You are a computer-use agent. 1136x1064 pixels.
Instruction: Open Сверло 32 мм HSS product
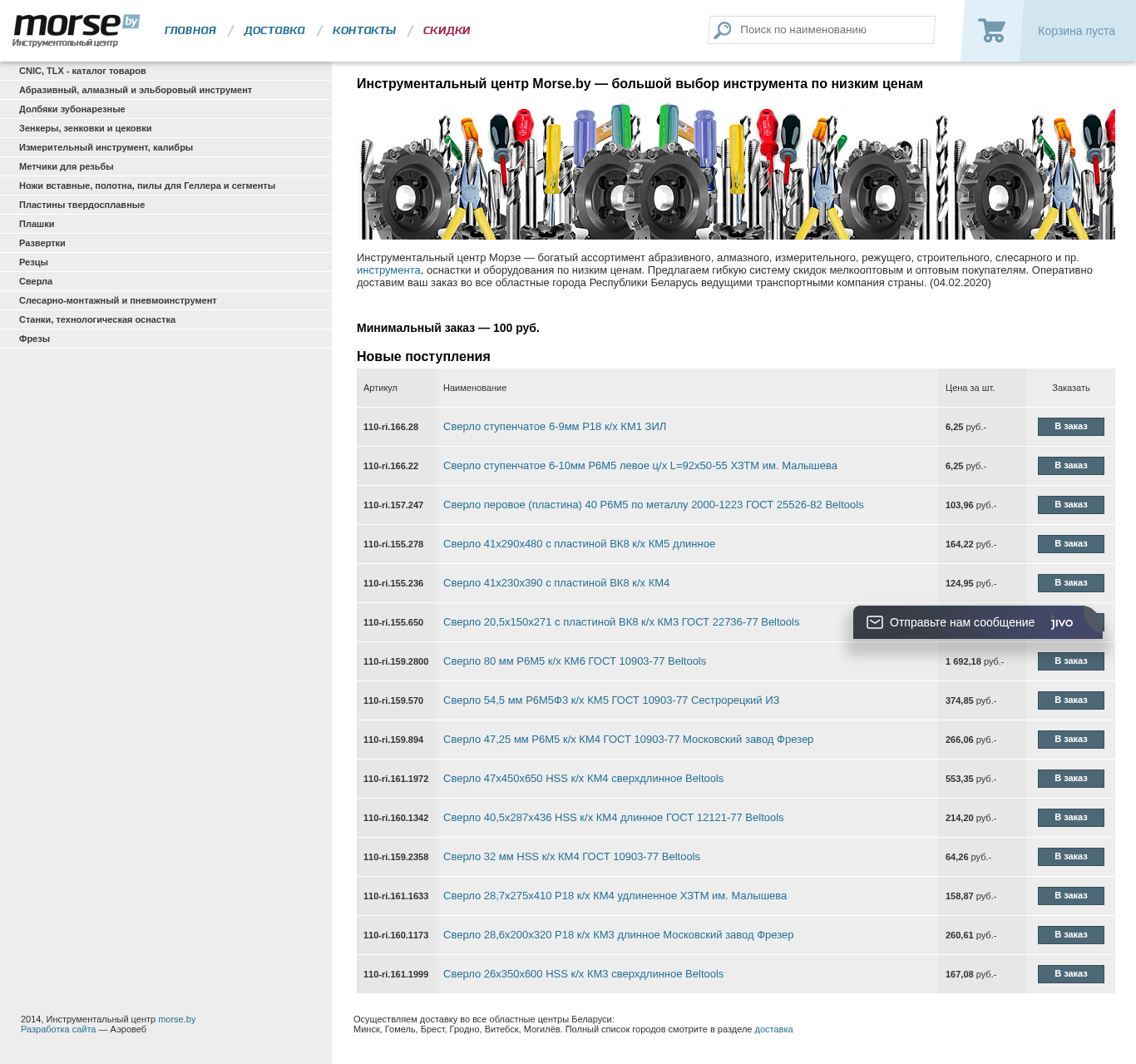click(x=572, y=857)
